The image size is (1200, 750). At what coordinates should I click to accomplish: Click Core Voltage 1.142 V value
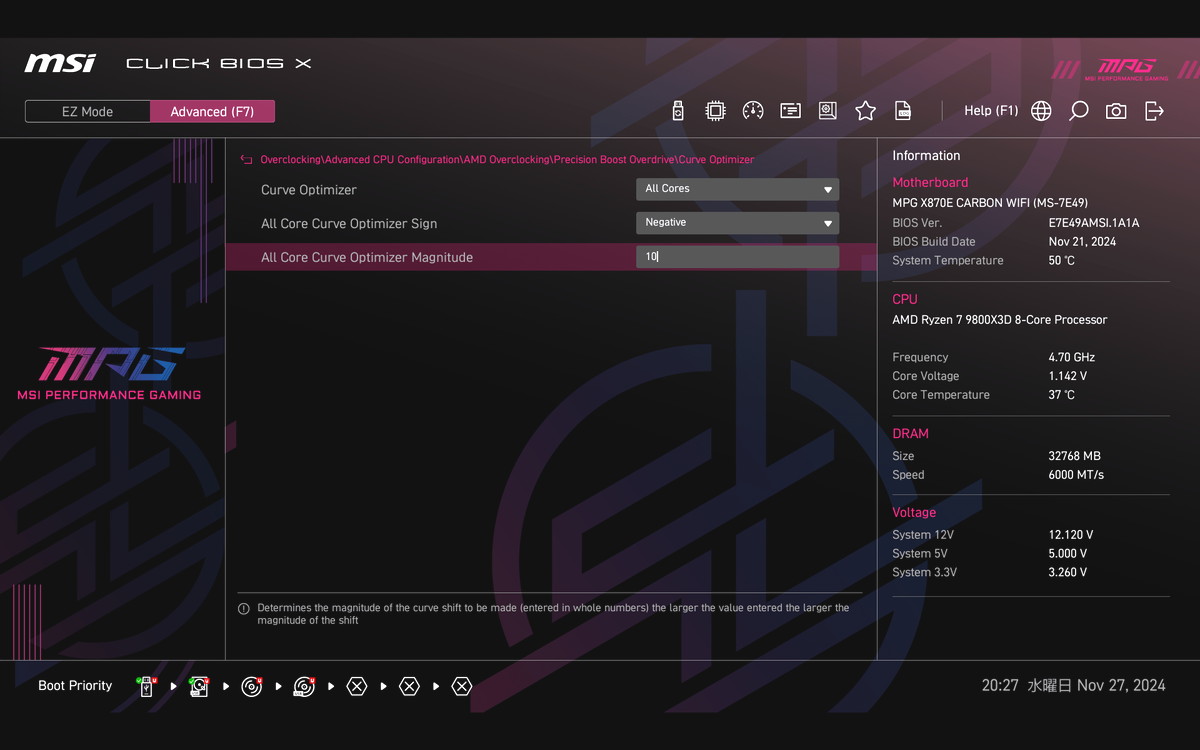(1068, 376)
